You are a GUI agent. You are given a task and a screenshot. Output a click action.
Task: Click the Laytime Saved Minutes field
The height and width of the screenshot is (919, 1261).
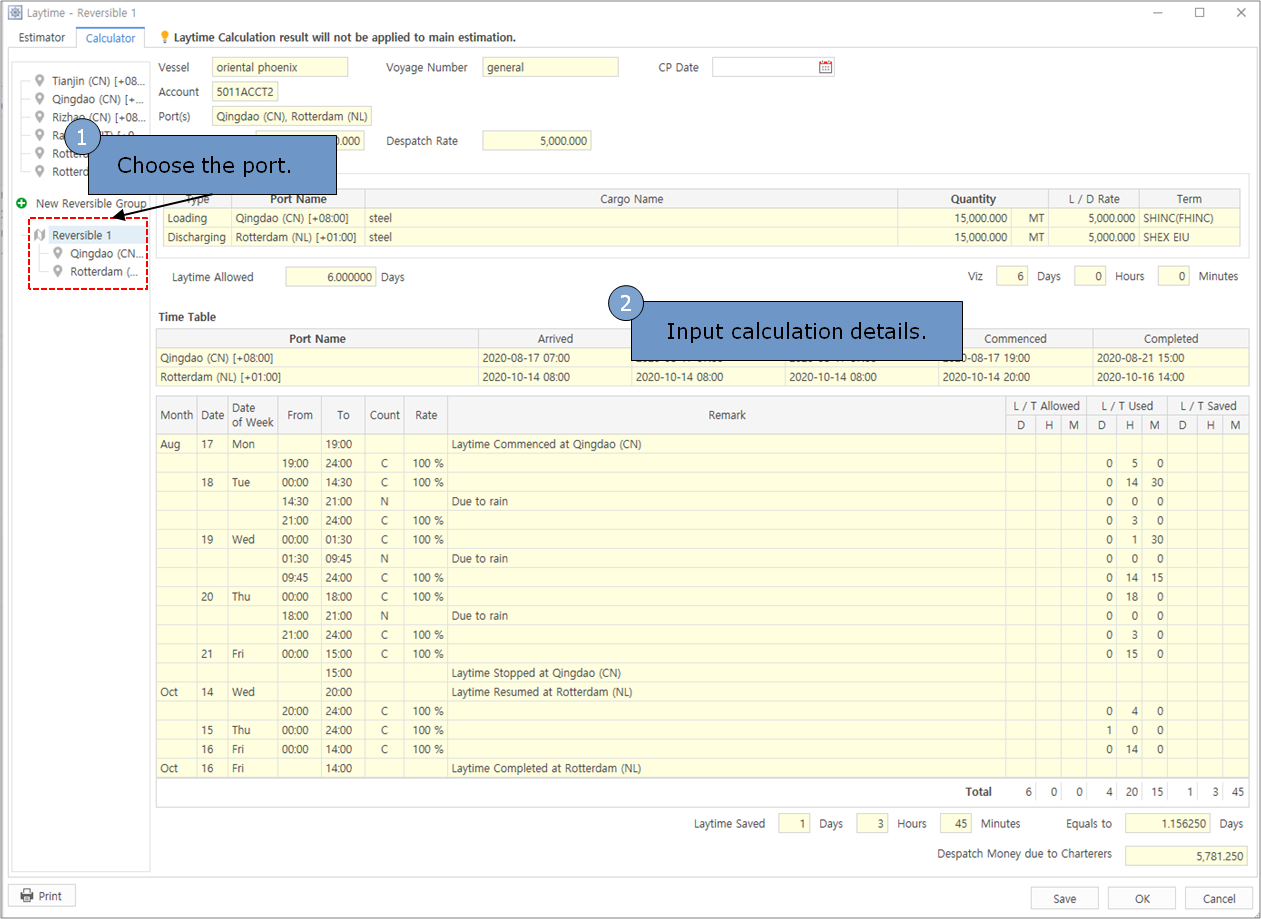pos(956,824)
